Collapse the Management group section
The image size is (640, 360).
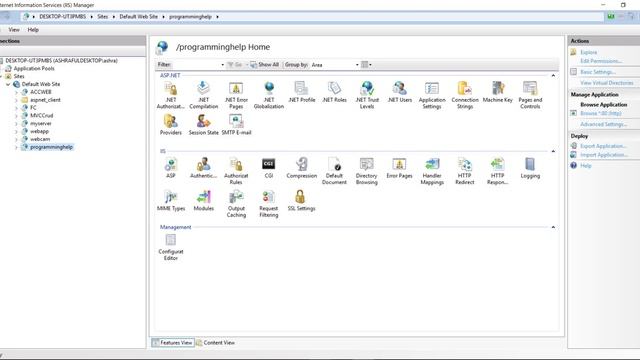point(553,227)
